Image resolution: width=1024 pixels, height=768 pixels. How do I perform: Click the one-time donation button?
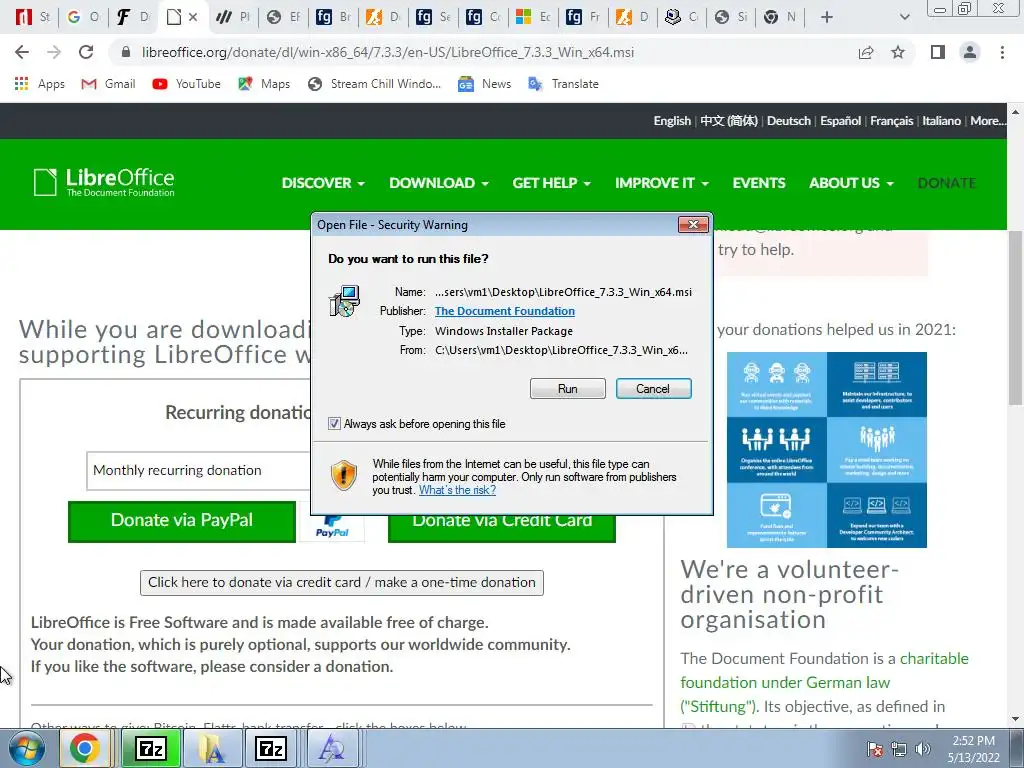(342, 583)
